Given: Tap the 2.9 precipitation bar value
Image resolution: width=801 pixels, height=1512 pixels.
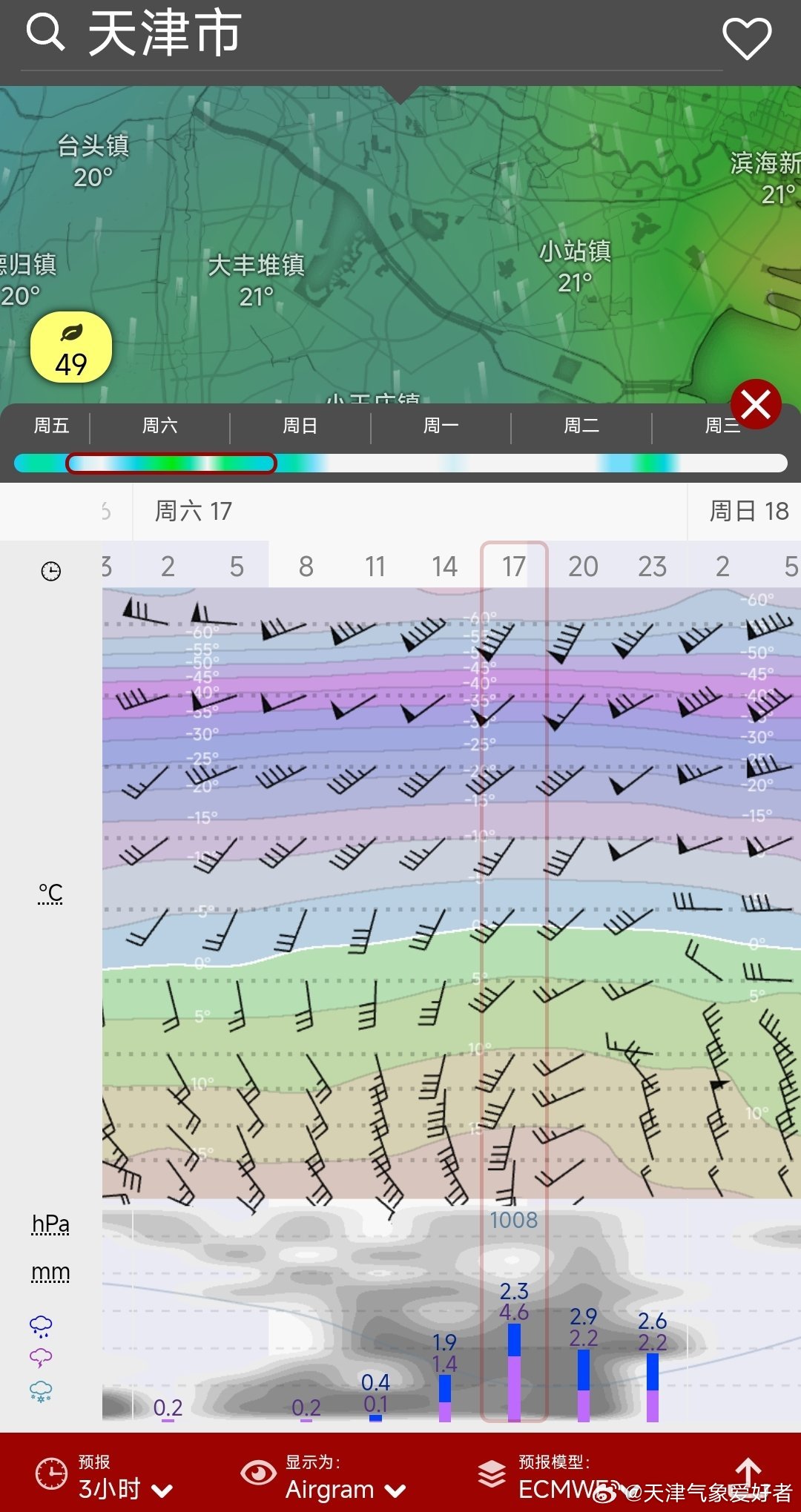Looking at the screenshot, I should click(x=583, y=1317).
